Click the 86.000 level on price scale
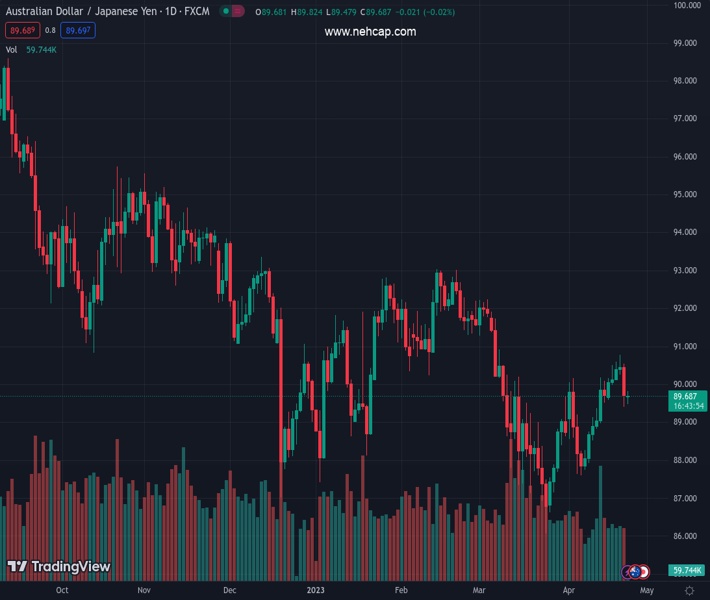Screen dimensions: 710x600 [686, 536]
